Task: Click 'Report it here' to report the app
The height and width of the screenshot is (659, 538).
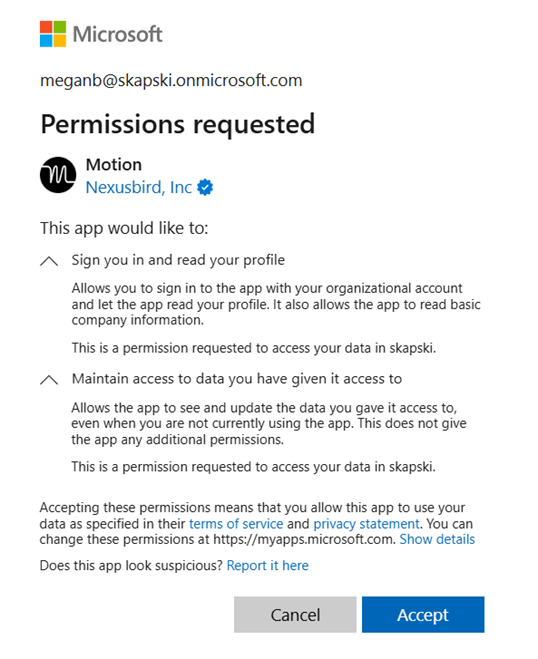Action: pyautogui.click(x=268, y=566)
